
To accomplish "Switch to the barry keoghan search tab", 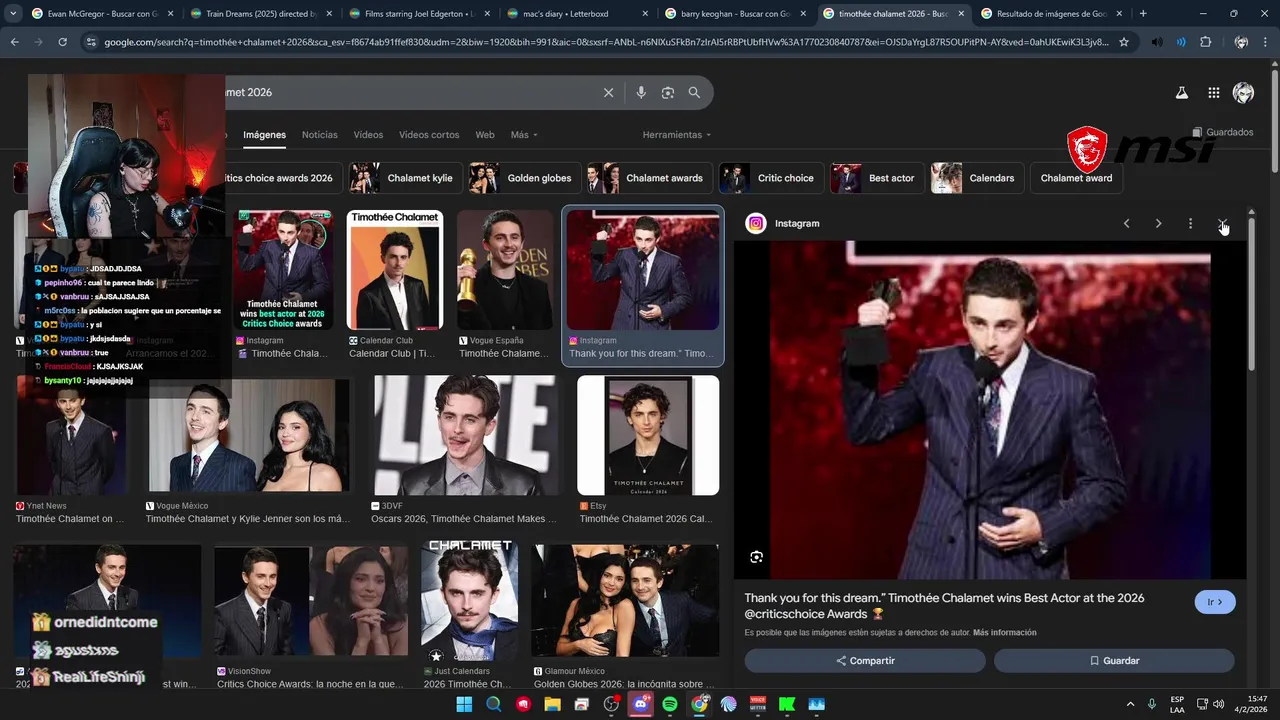I will [x=737, y=14].
